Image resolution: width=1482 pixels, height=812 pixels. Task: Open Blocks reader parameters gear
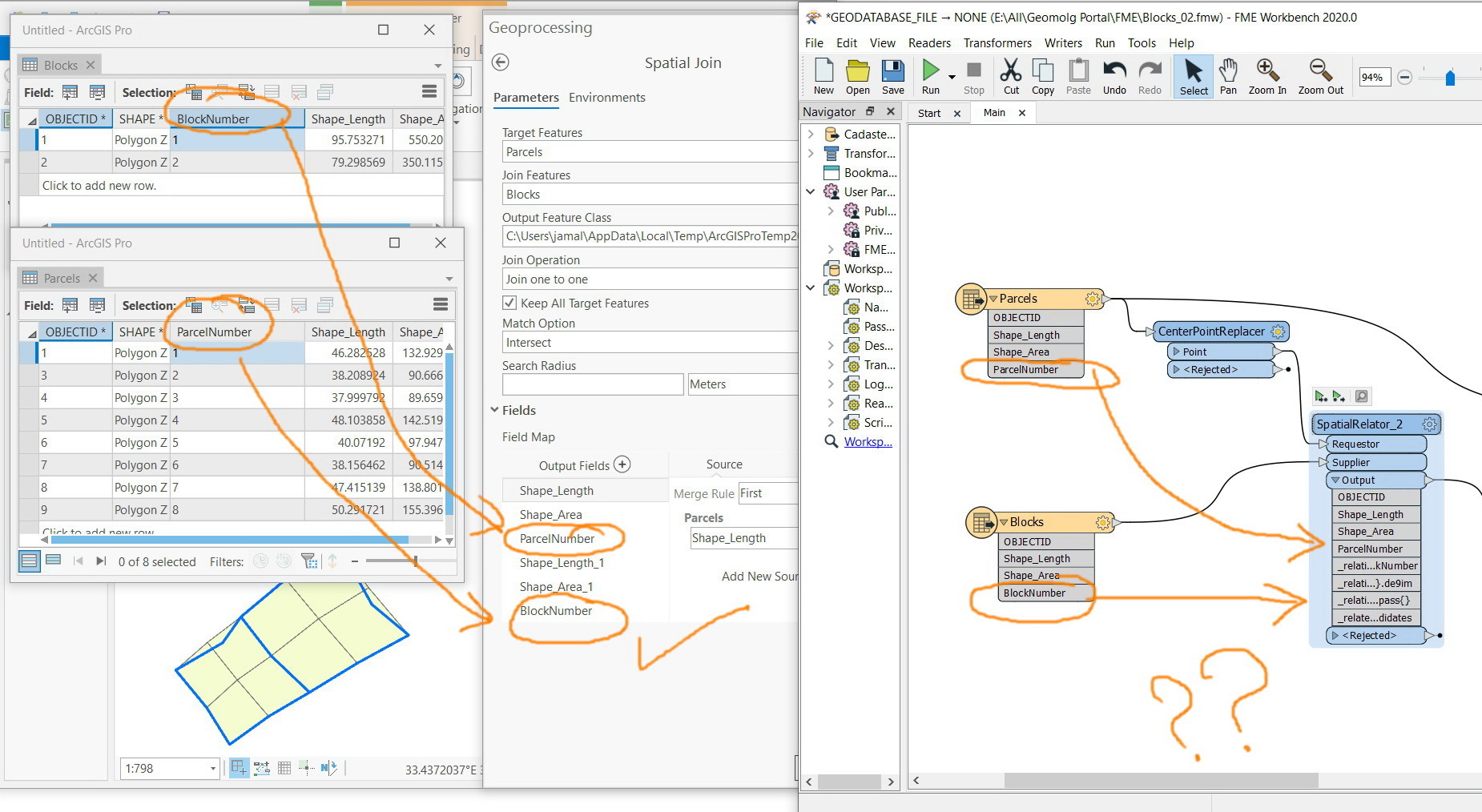pos(1102,522)
